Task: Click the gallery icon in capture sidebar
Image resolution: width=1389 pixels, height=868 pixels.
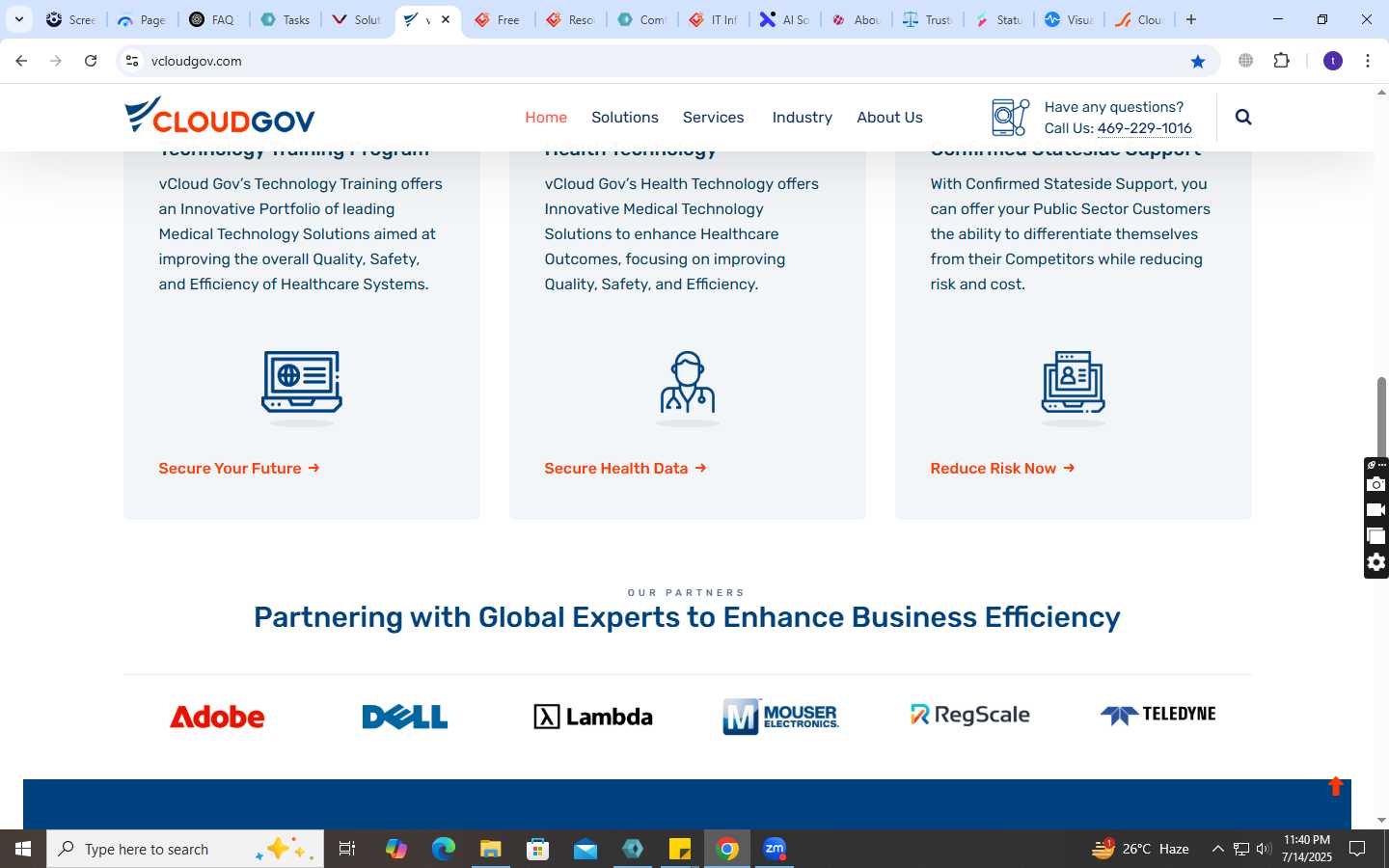Action: [x=1376, y=536]
